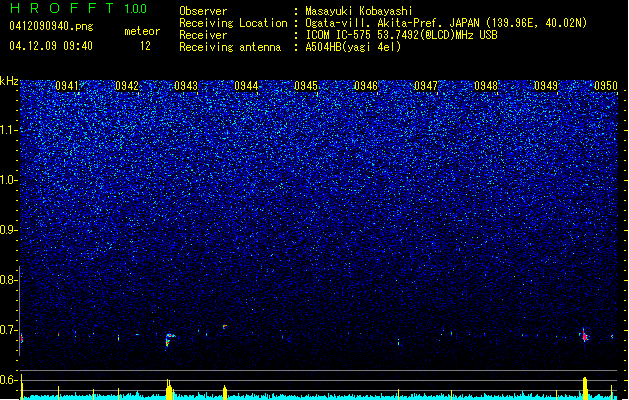Image resolution: width=629 pixels, height=400 pixels.
Task: Click the 0.8 kHz axis tick label
Action: 7,280
